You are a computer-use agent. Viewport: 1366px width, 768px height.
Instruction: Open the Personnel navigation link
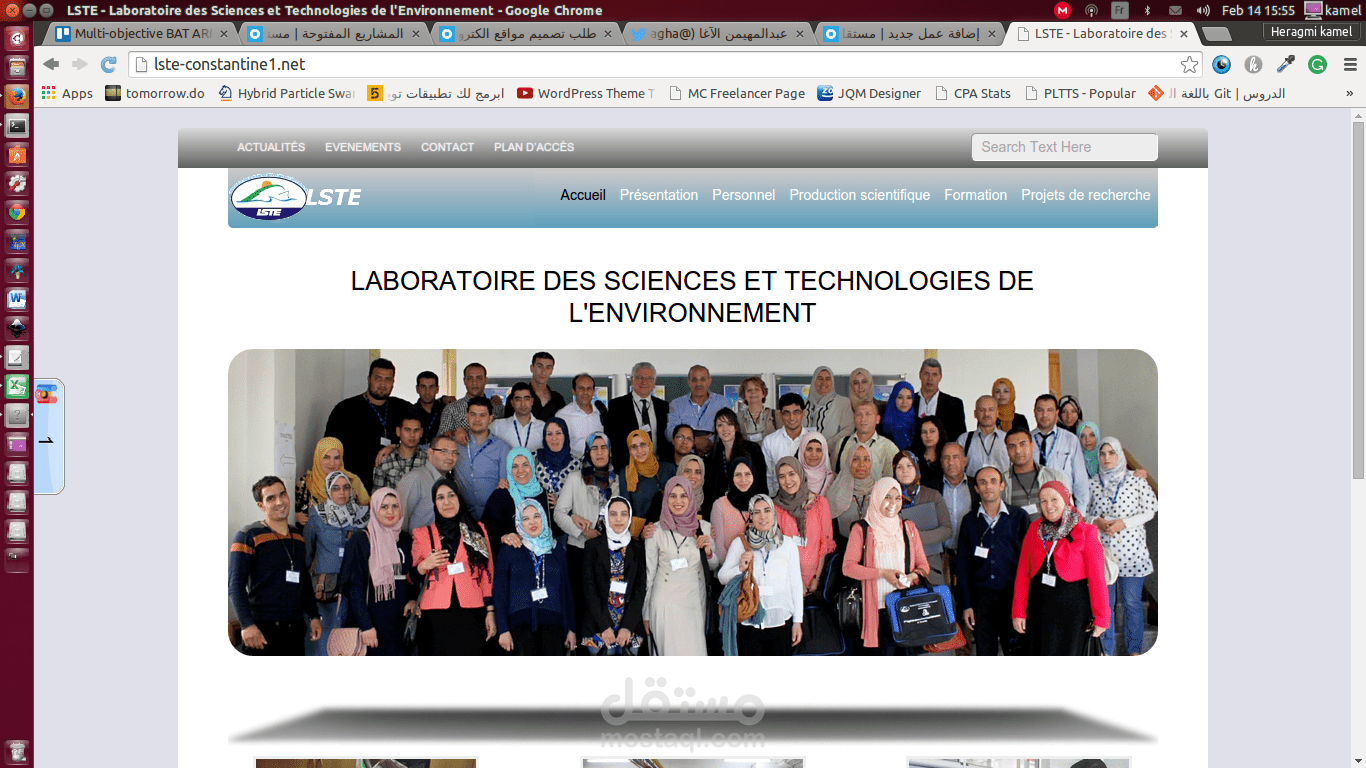click(744, 195)
